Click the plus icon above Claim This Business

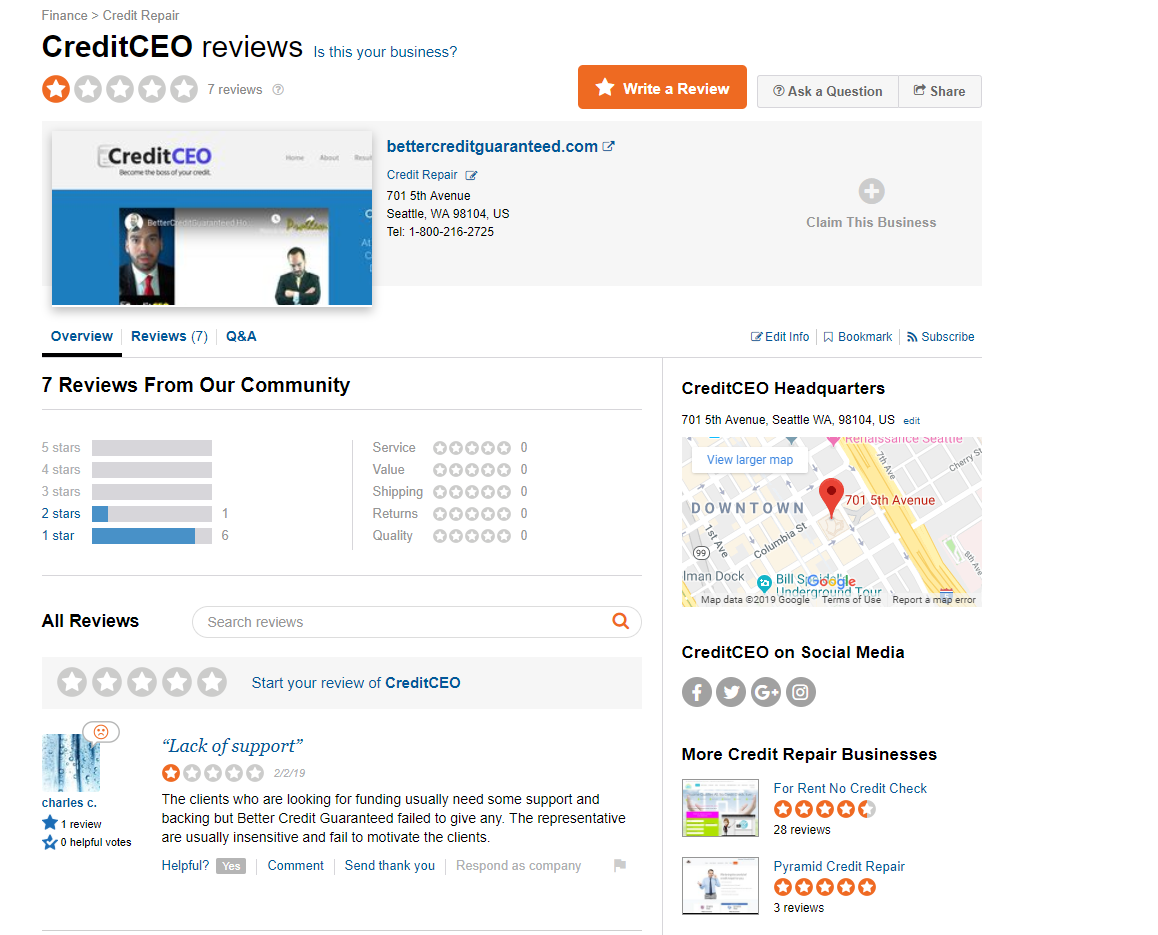[871, 191]
